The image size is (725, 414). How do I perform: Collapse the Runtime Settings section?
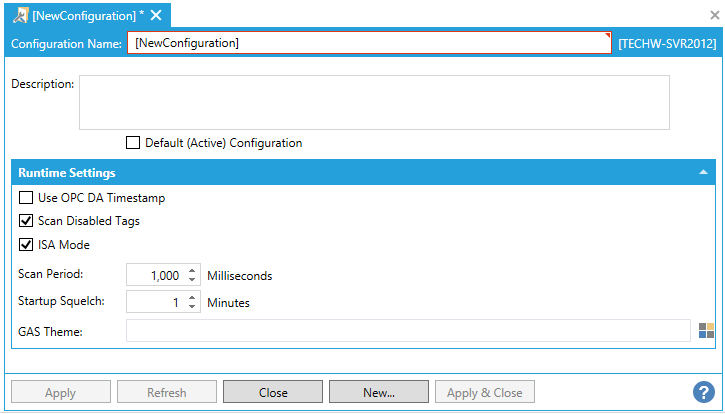pyautogui.click(x=703, y=173)
